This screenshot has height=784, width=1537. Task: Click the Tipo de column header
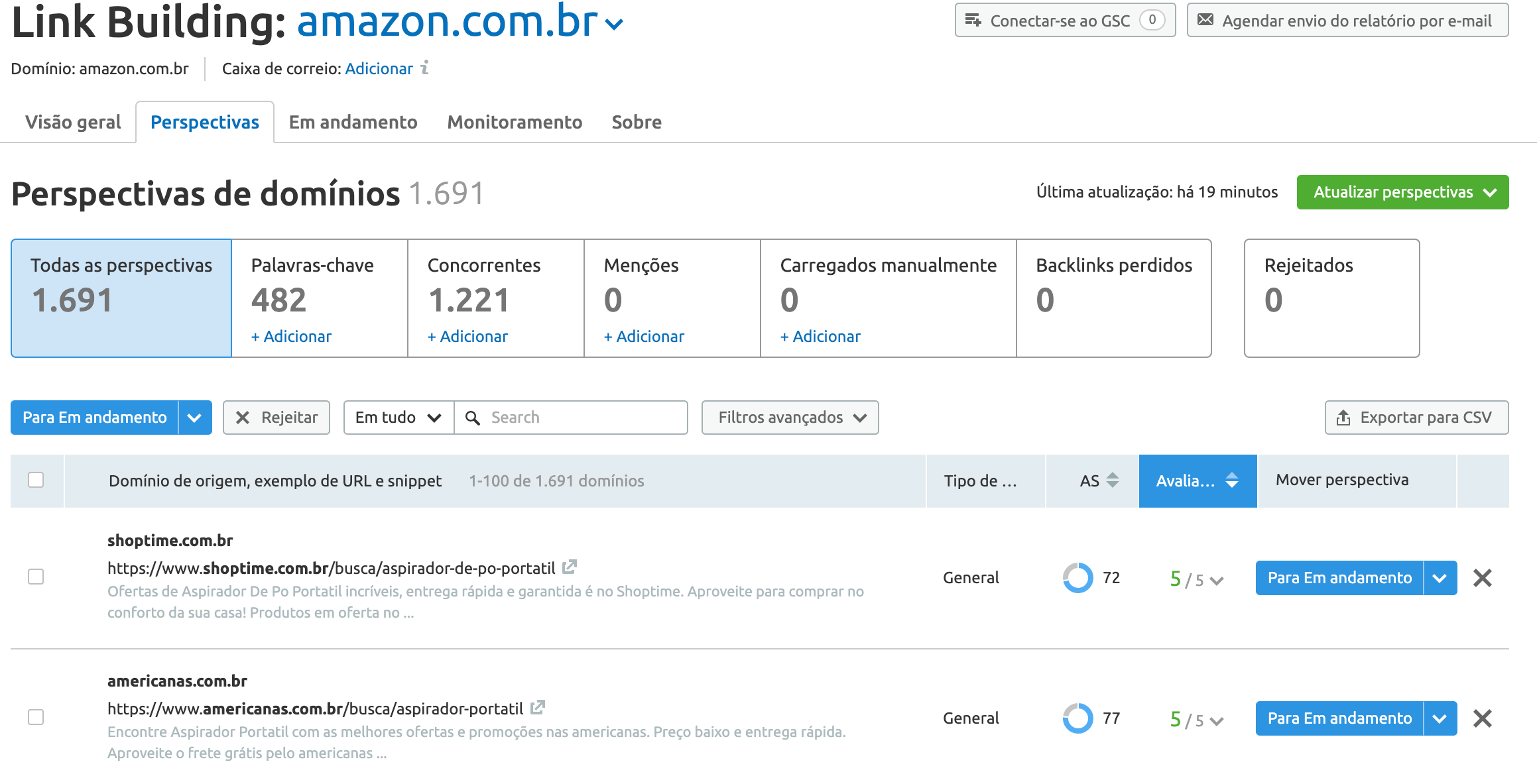click(986, 481)
